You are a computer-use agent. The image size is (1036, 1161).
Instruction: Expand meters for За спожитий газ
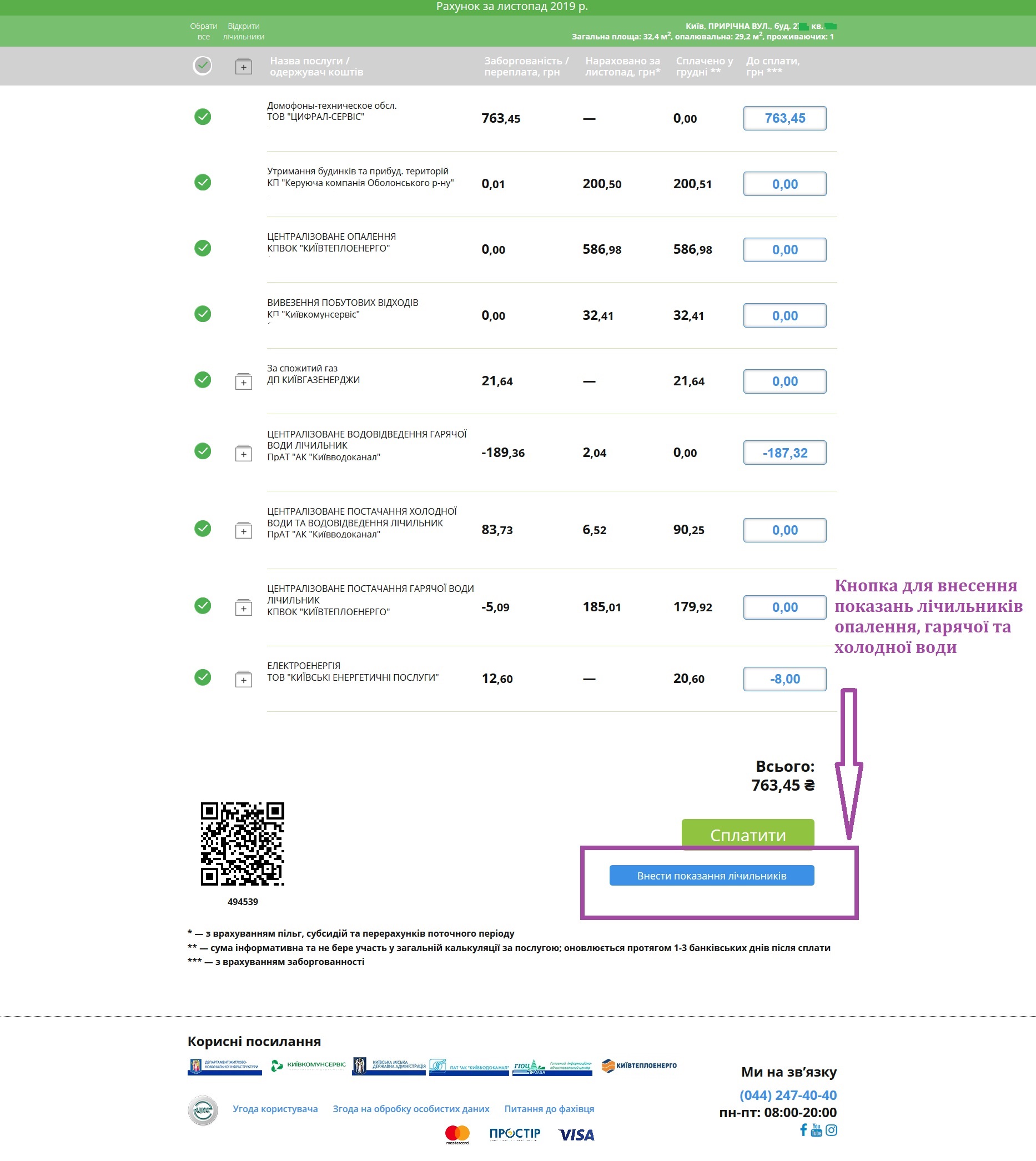(244, 381)
